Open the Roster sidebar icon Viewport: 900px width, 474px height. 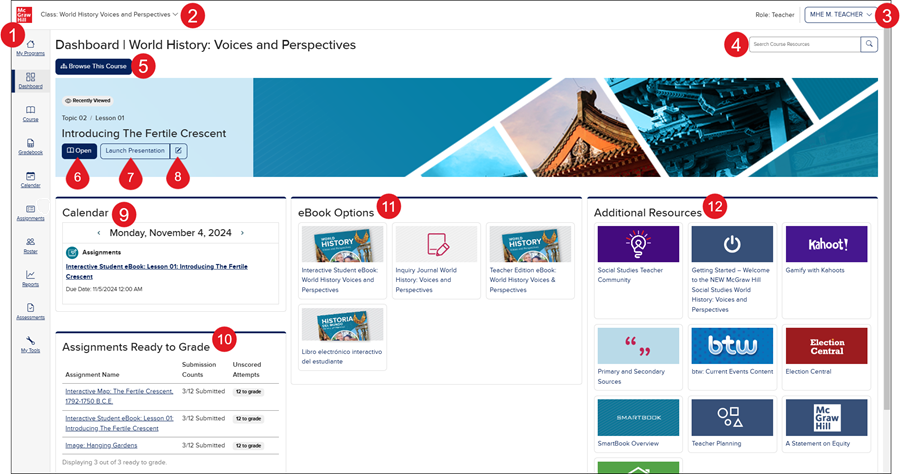click(30, 245)
